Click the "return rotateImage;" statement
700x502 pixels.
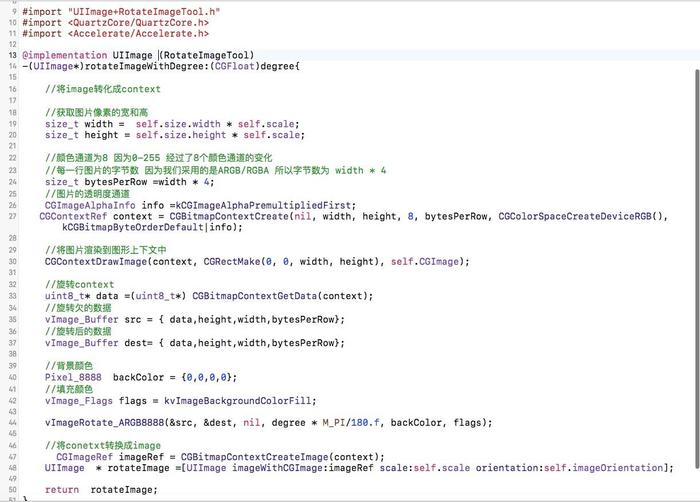coord(101,490)
